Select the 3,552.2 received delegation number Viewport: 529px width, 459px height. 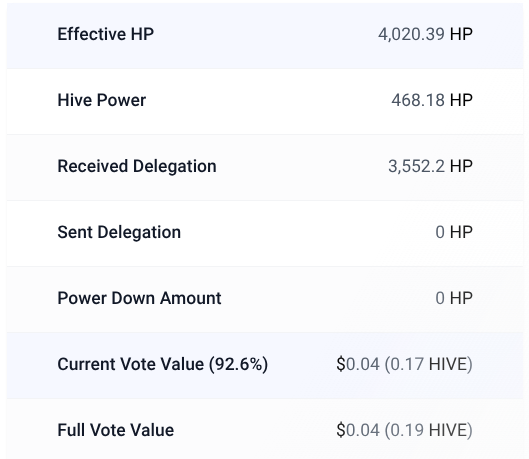tap(416, 166)
